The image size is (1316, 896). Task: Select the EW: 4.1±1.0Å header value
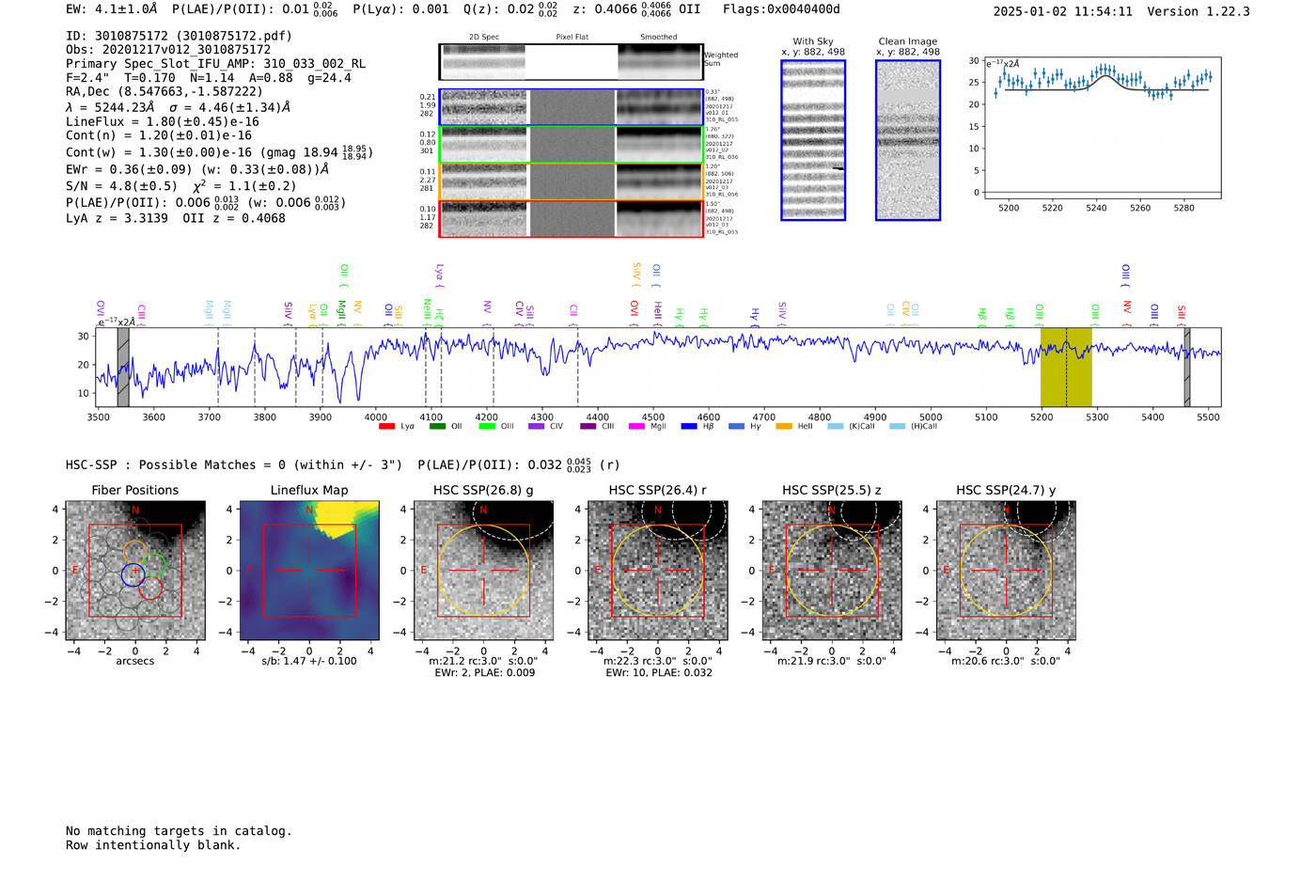tap(111, 9)
